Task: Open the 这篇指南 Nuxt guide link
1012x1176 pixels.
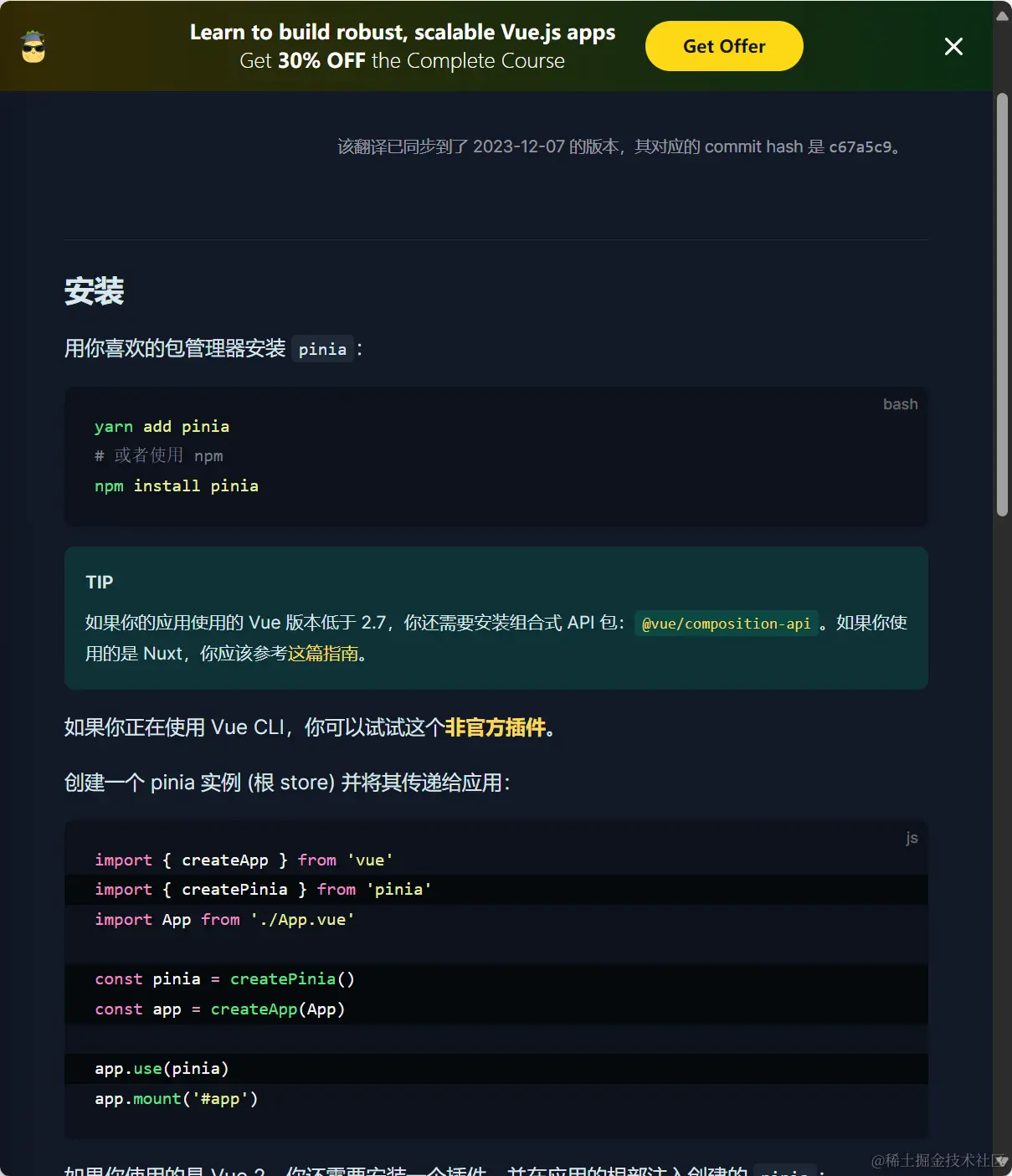Action: click(323, 653)
